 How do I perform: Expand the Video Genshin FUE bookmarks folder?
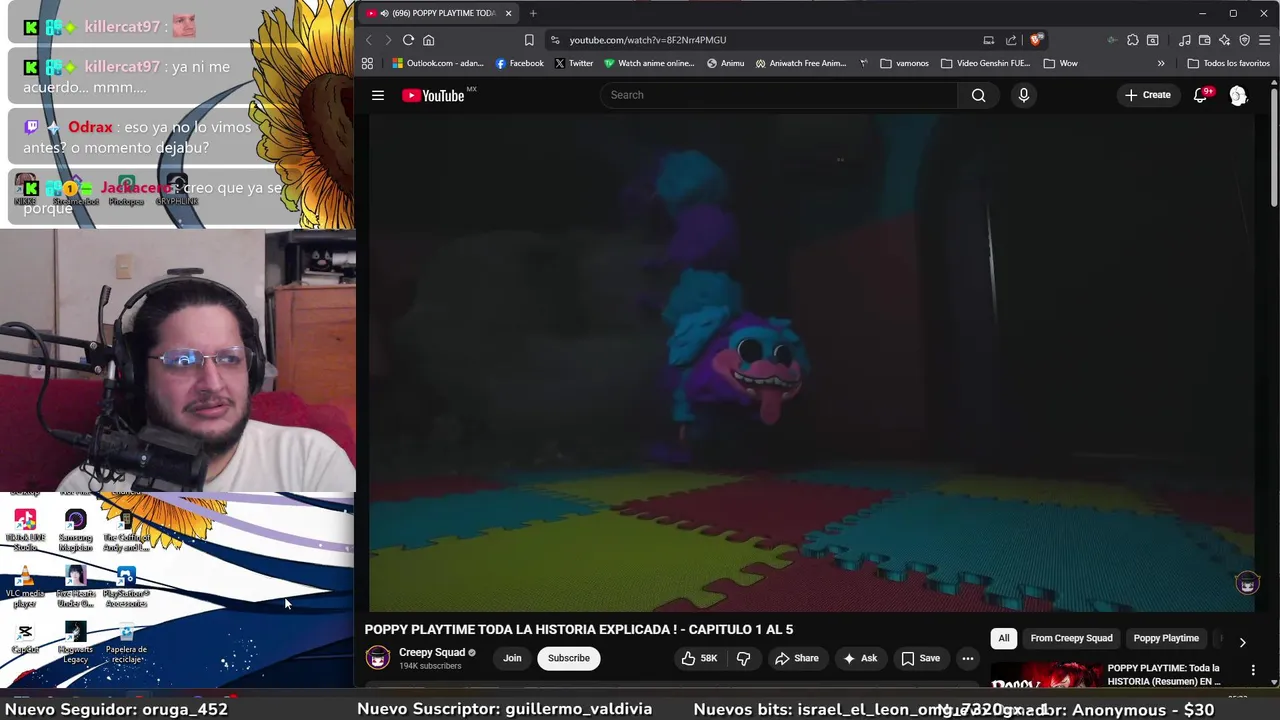(x=985, y=63)
